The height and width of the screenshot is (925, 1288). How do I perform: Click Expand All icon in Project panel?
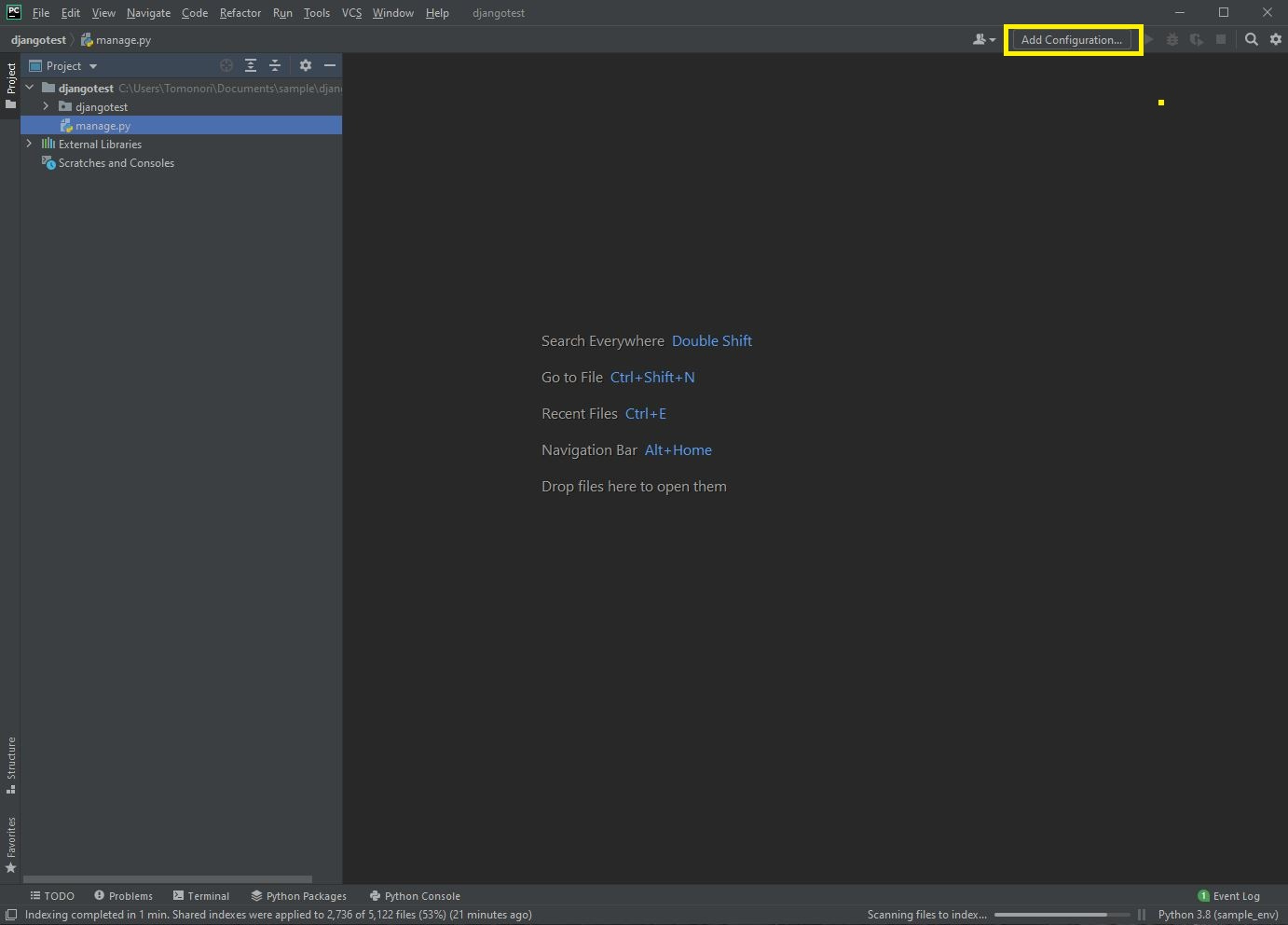pos(251,65)
